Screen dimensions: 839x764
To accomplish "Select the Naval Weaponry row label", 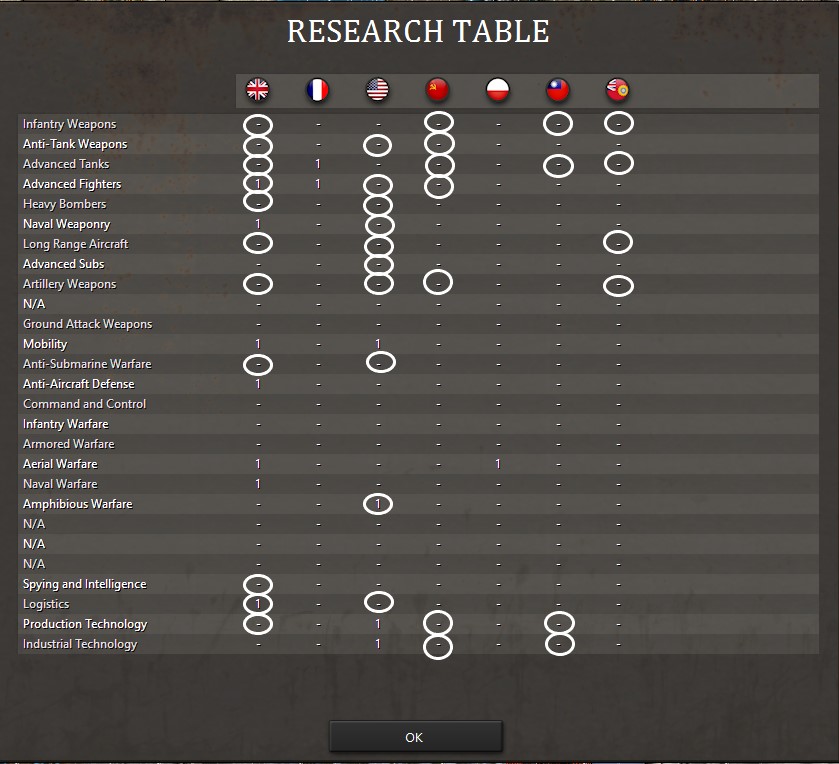I will point(66,224).
